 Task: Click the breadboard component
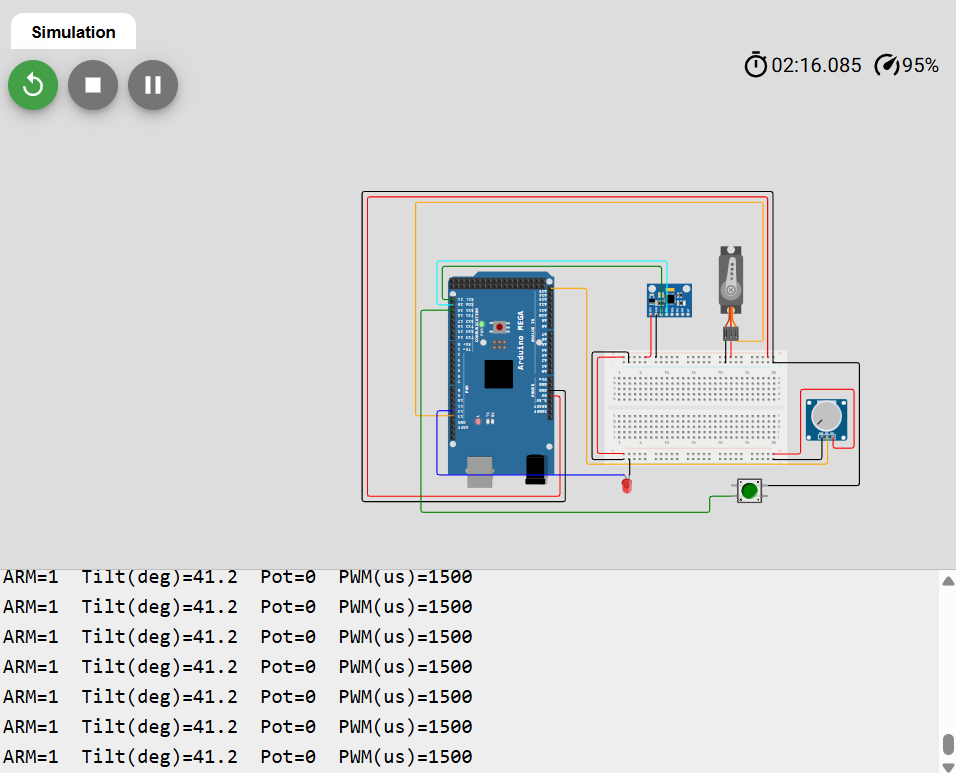(696, 405)
